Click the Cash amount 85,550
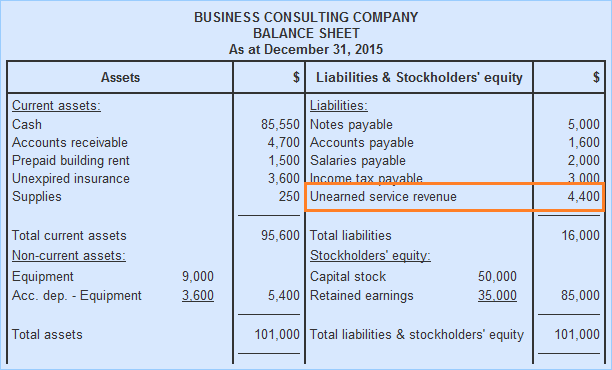The width and height of the screenshot is (612, 370). pyautogui.click(x=280, y=125)
